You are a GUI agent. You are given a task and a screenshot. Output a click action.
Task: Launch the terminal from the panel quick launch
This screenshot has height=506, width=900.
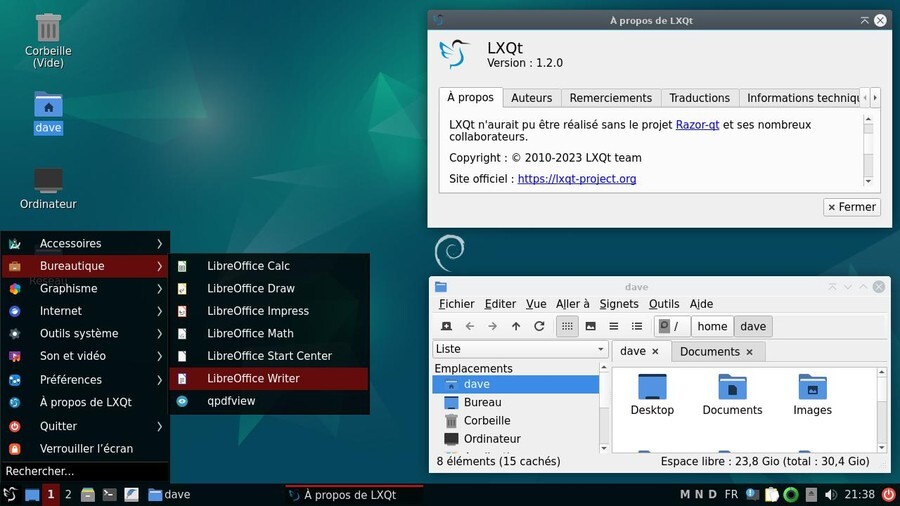pyautogui.click(x=109, y=495)
